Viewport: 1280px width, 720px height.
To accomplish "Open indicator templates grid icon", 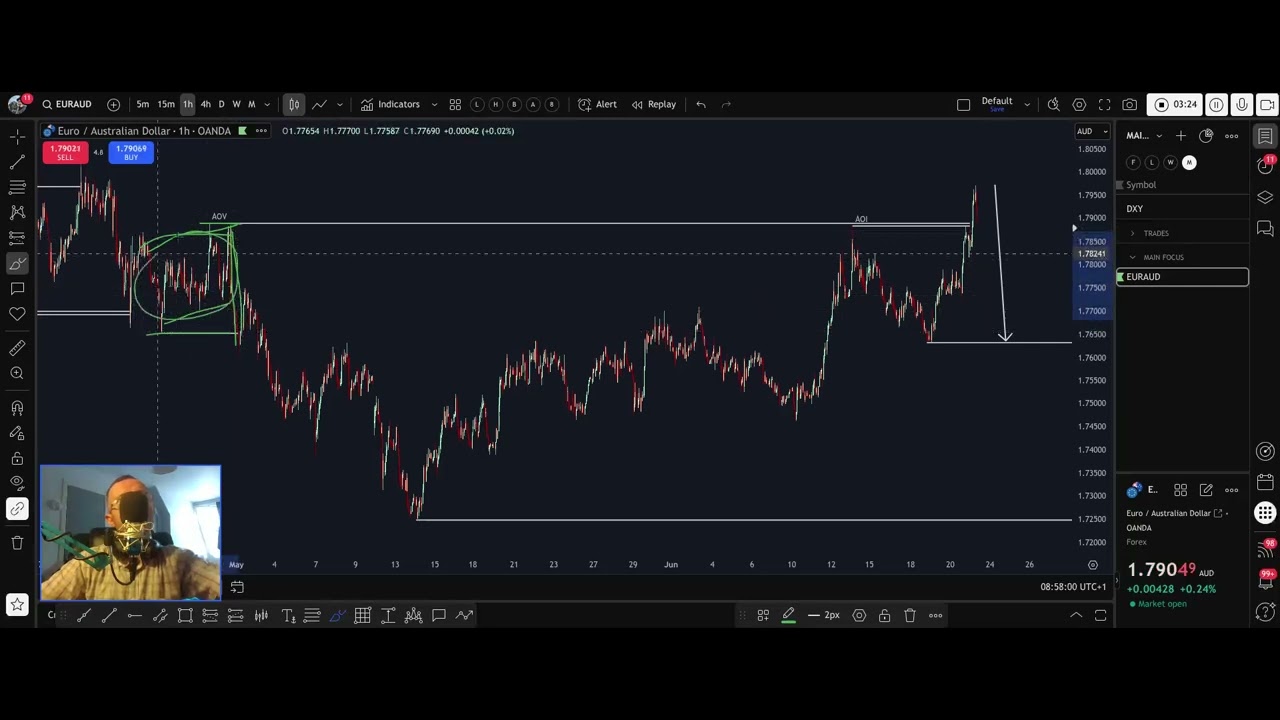I will (455, 104).
